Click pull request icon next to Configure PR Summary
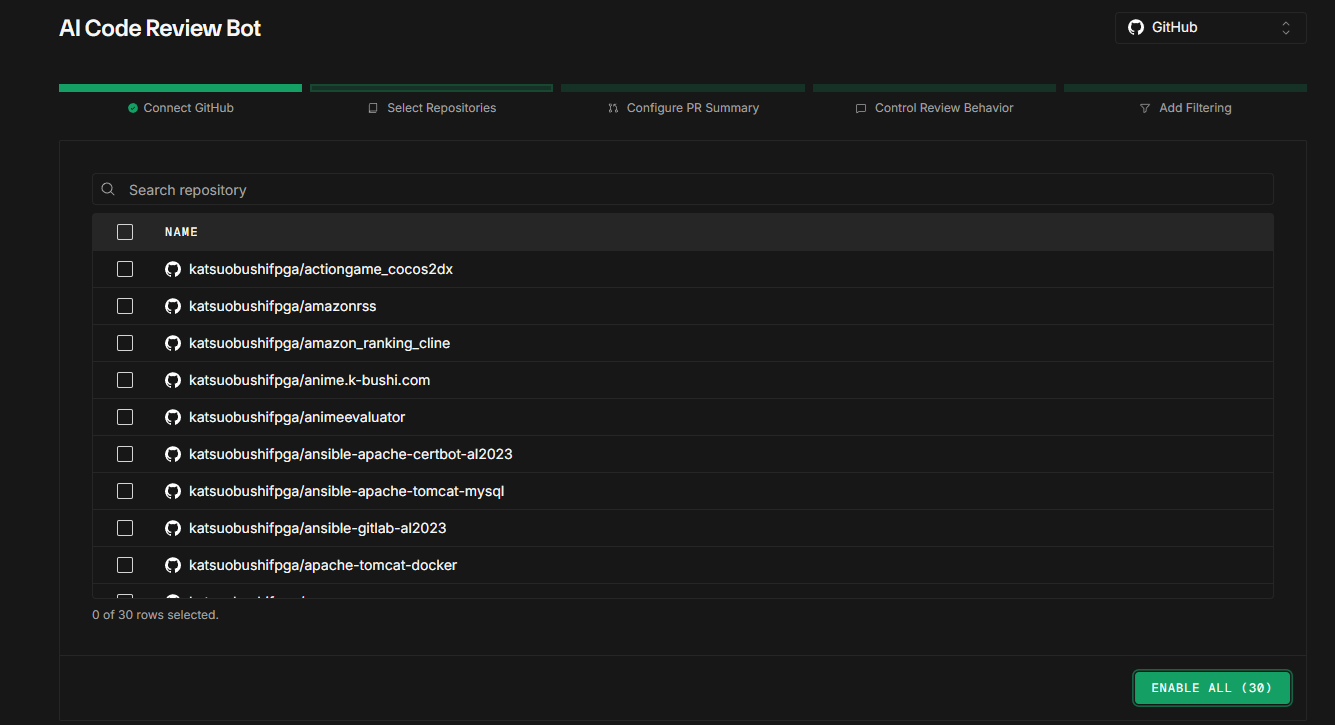 tap(613, 108)
